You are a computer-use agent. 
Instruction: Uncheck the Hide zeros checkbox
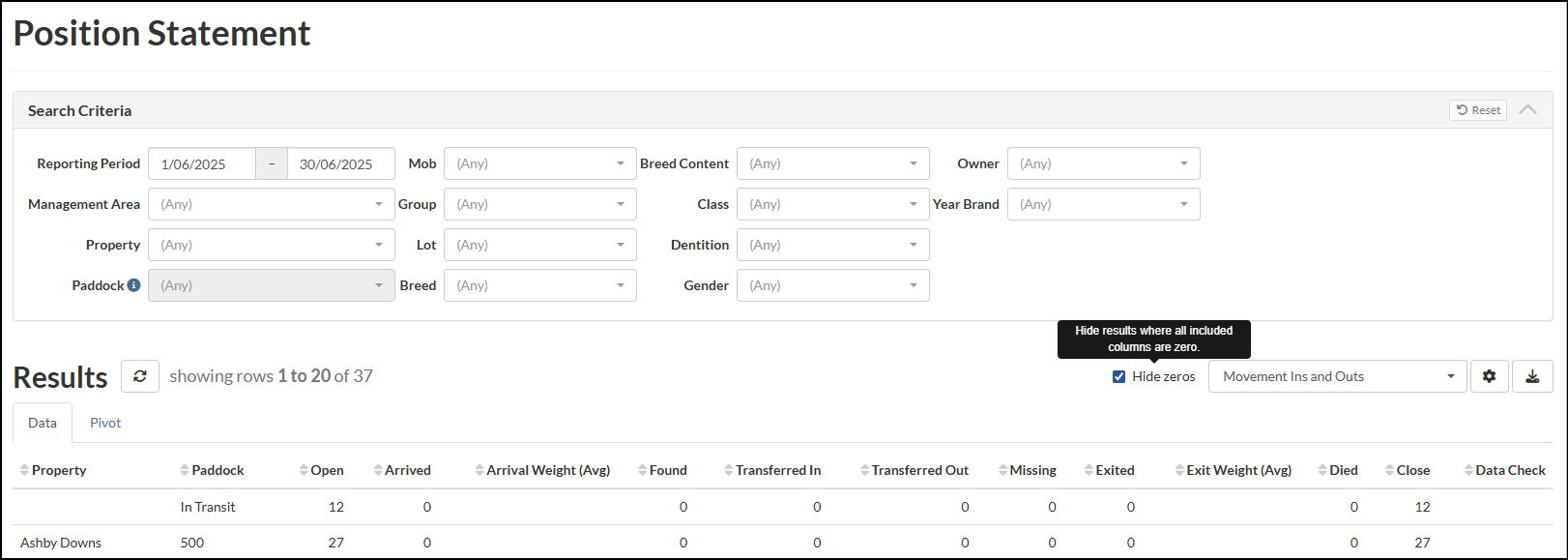[1118, 376]
